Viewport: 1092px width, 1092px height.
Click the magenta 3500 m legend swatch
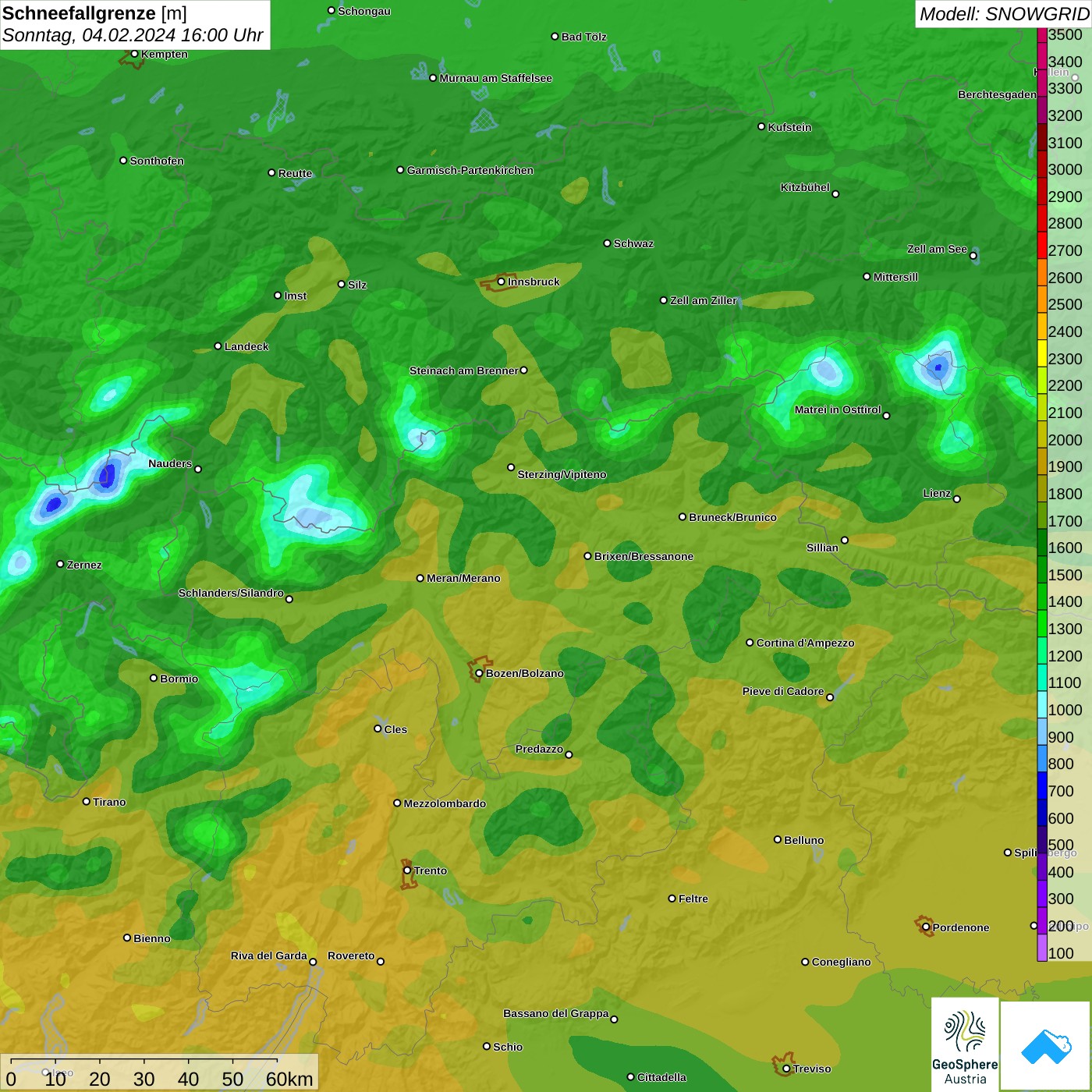coord(1041,35)
